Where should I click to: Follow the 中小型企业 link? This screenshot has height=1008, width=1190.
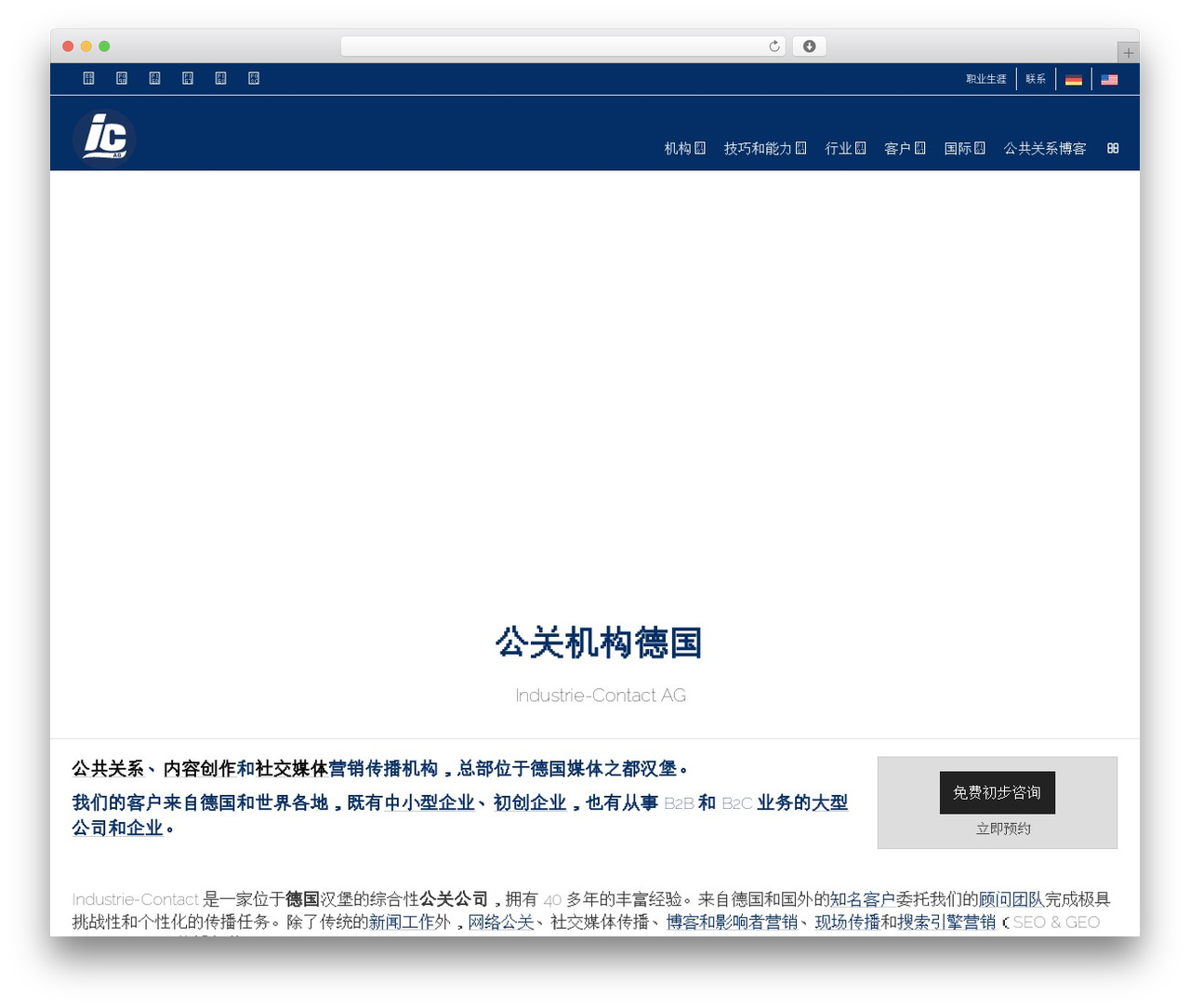tap(430, 802)
